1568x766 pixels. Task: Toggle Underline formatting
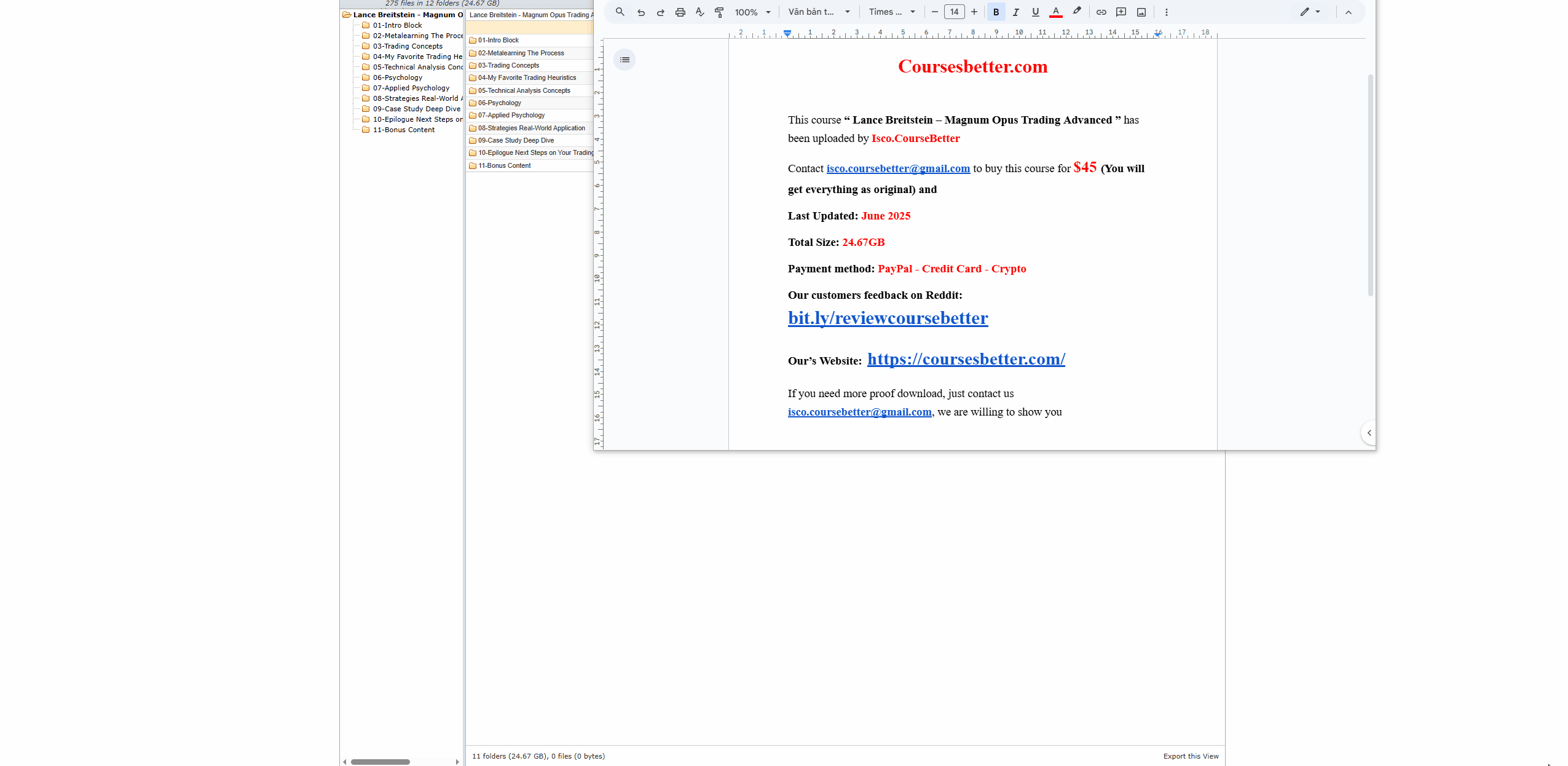tap(1036, 12)
